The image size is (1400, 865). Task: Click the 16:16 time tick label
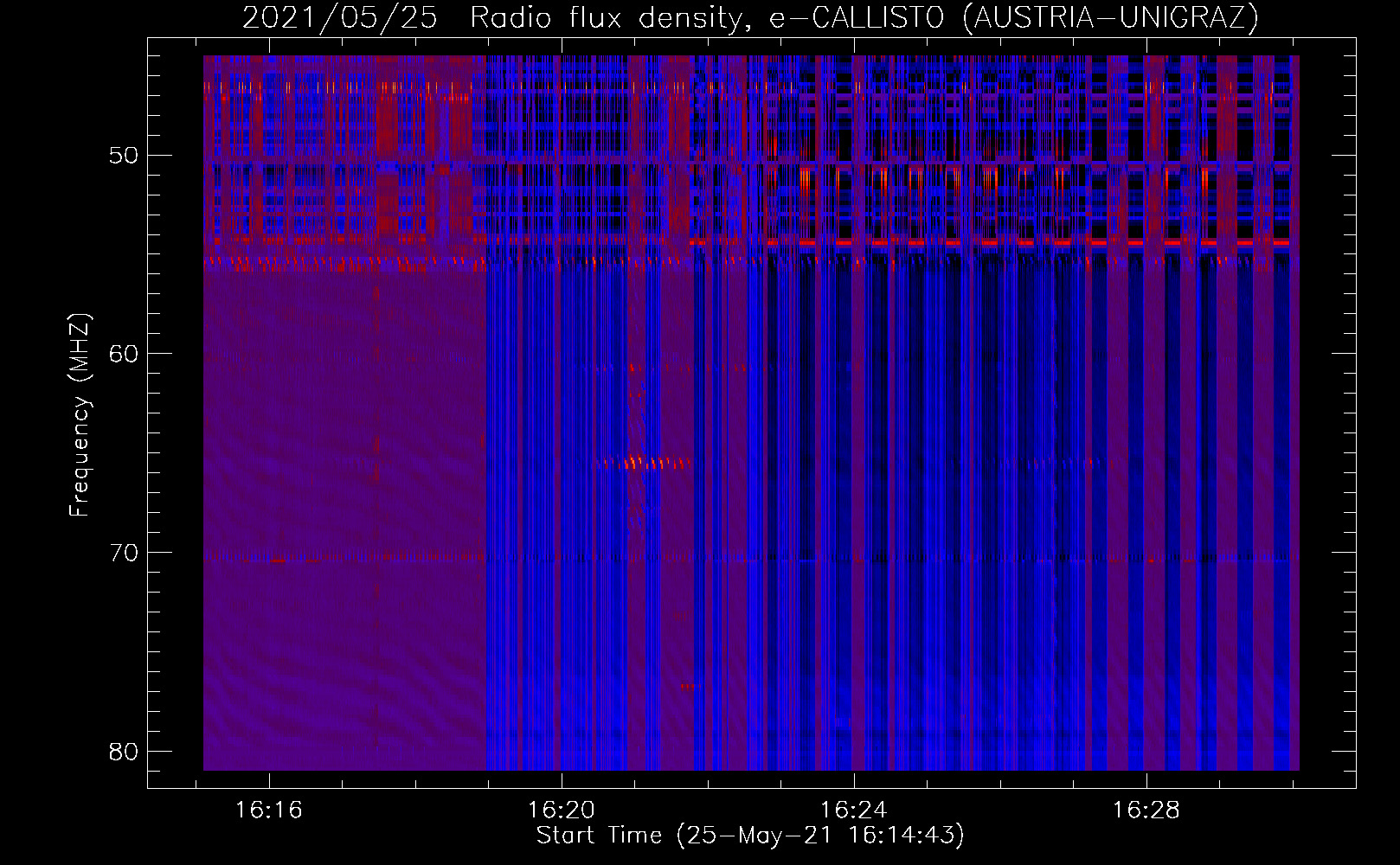pos(269,811)
